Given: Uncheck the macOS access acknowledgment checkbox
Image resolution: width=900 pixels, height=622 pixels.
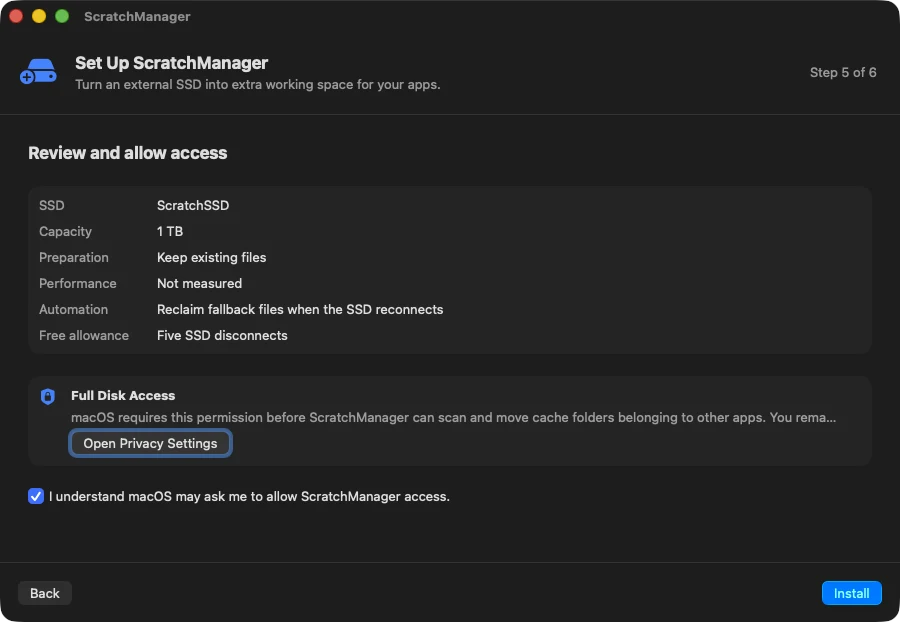Looking at the screenshot, I should point(36,496).
